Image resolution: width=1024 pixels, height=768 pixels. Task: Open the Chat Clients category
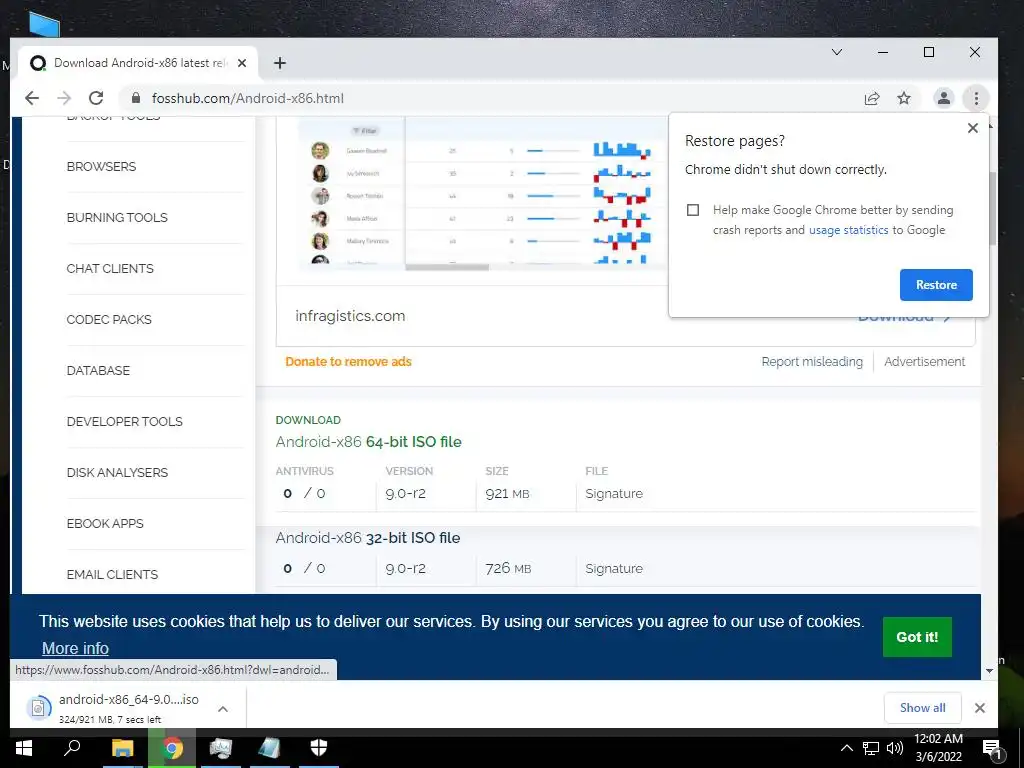click(x=110, y=268)
